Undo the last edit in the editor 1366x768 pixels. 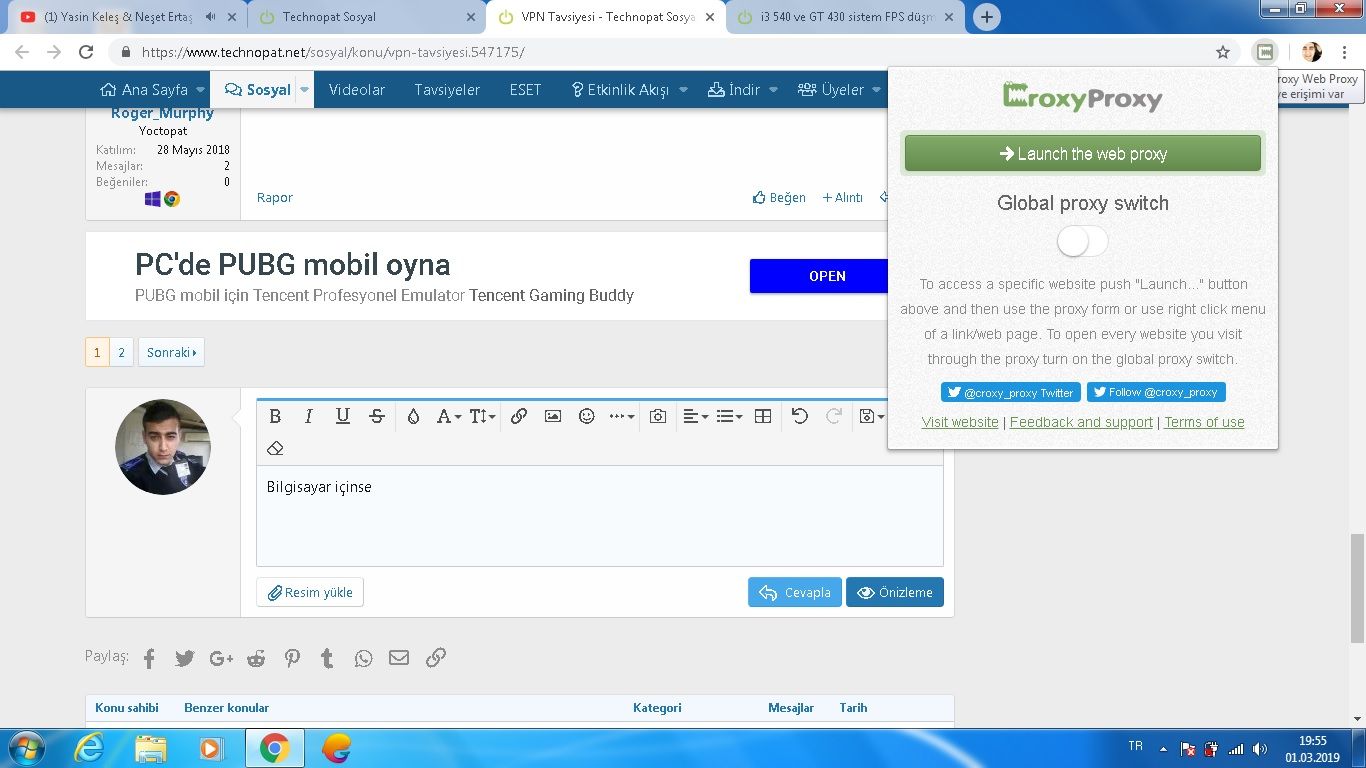click(x=799, y=417)
